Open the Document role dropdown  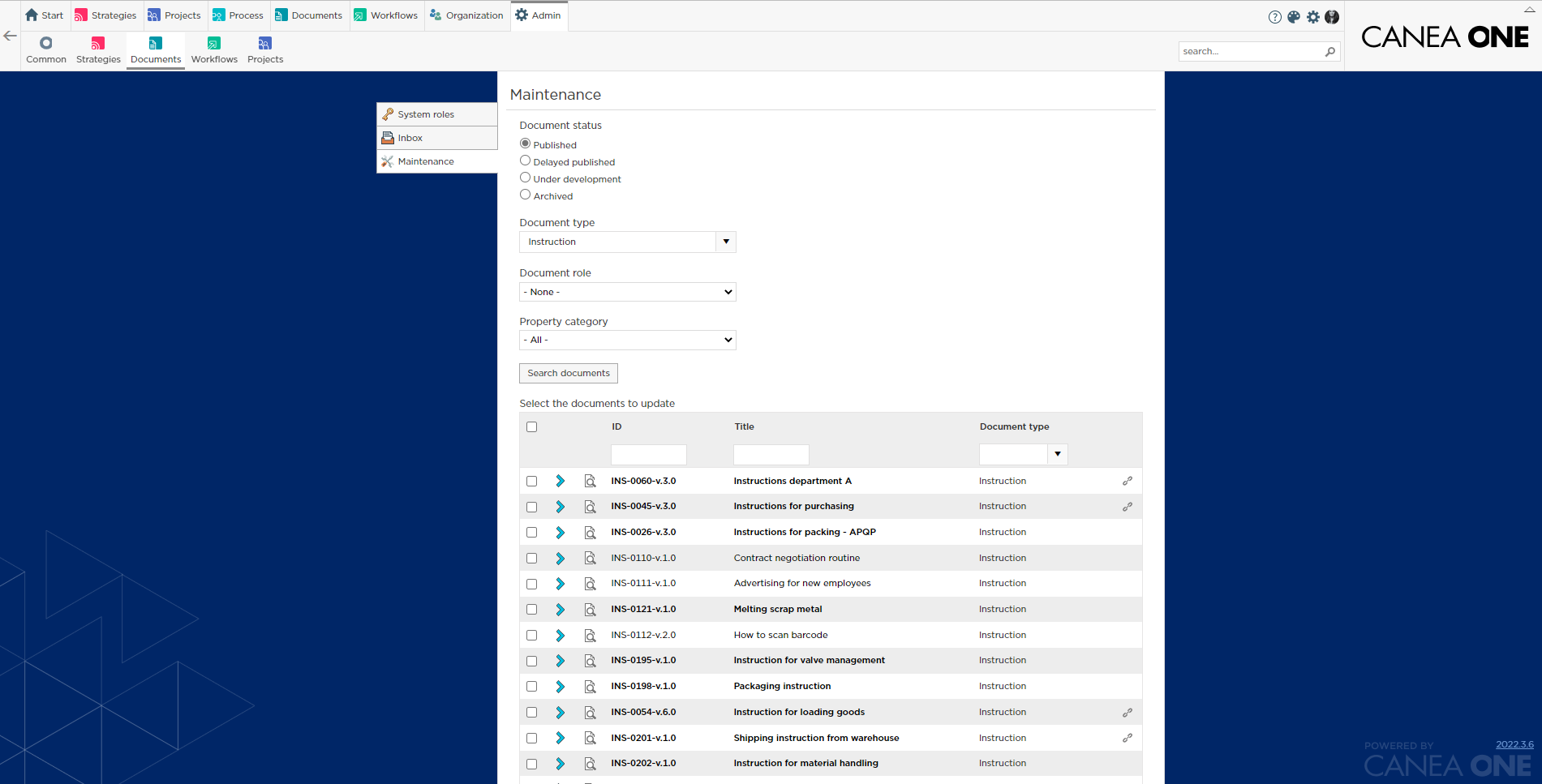point(628,292)
